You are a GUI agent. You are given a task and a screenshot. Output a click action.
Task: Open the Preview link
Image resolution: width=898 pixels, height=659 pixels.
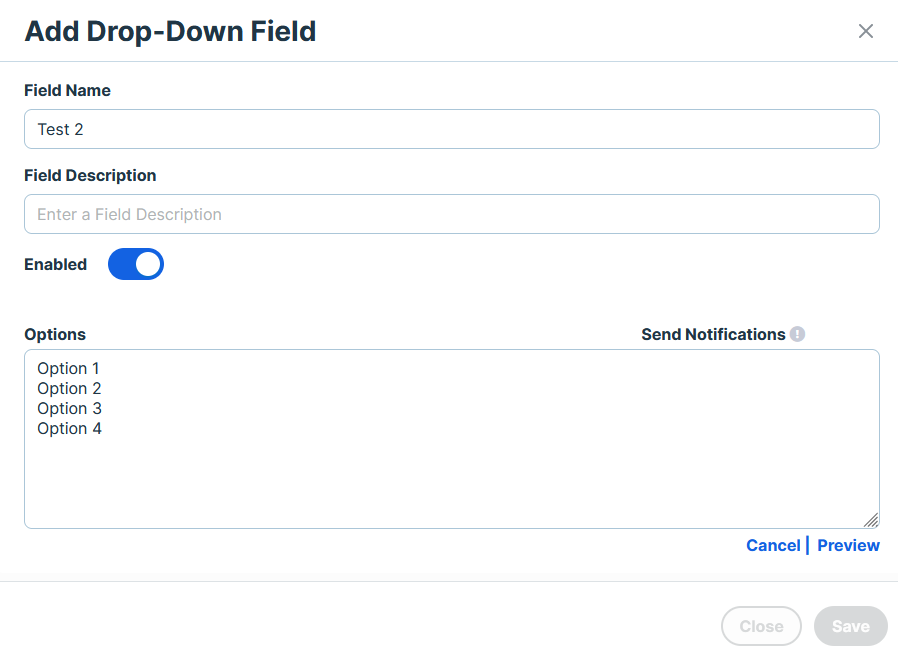(x=848, y=545)
